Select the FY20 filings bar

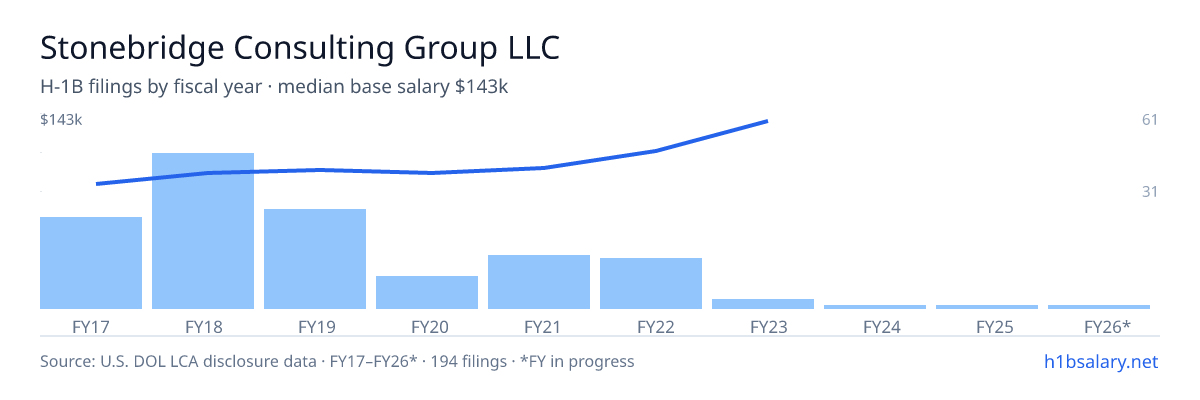[x=427, y=292]
